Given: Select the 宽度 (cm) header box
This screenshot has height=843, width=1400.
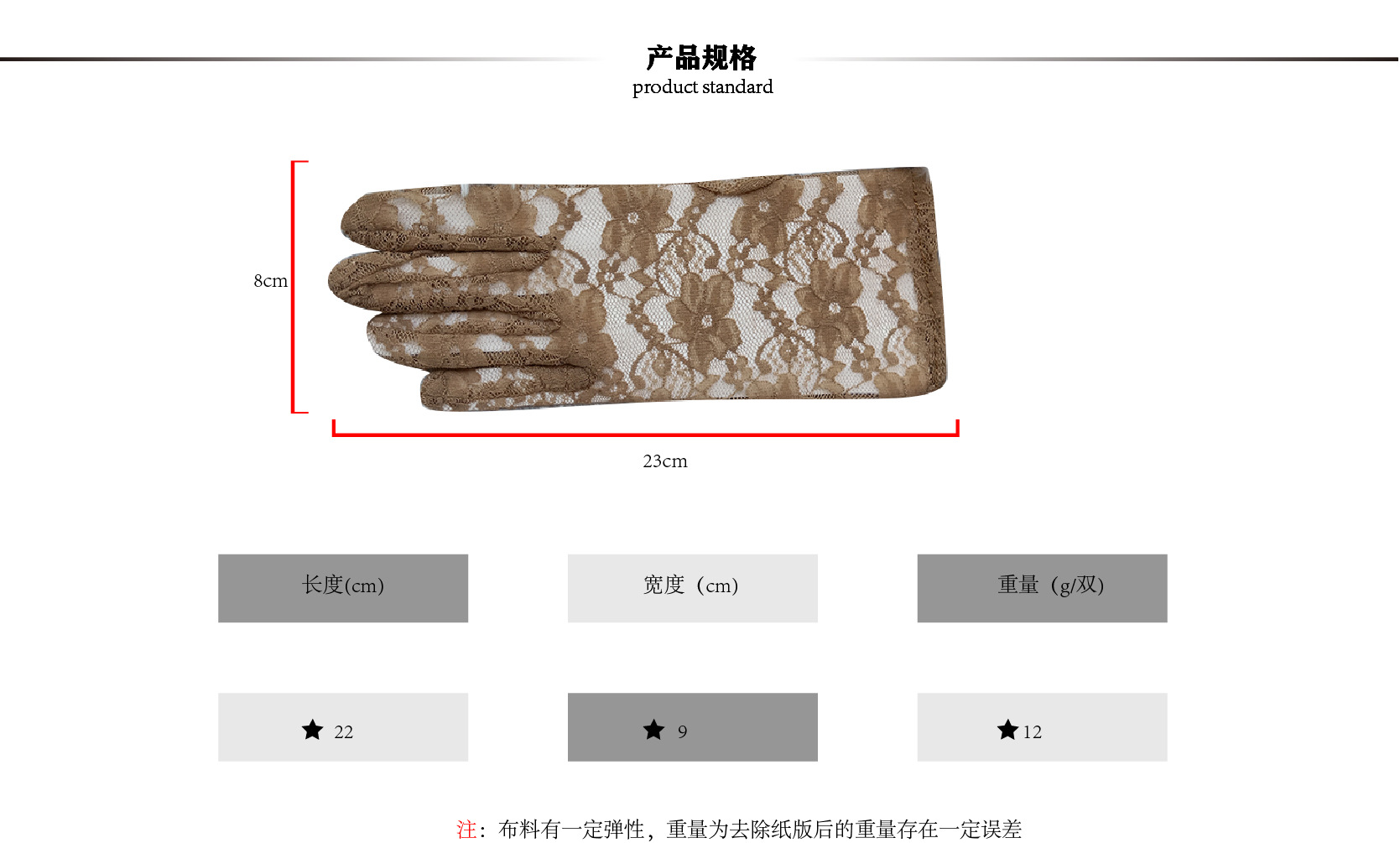Looking at the screenshot, I should coord(692,588).
